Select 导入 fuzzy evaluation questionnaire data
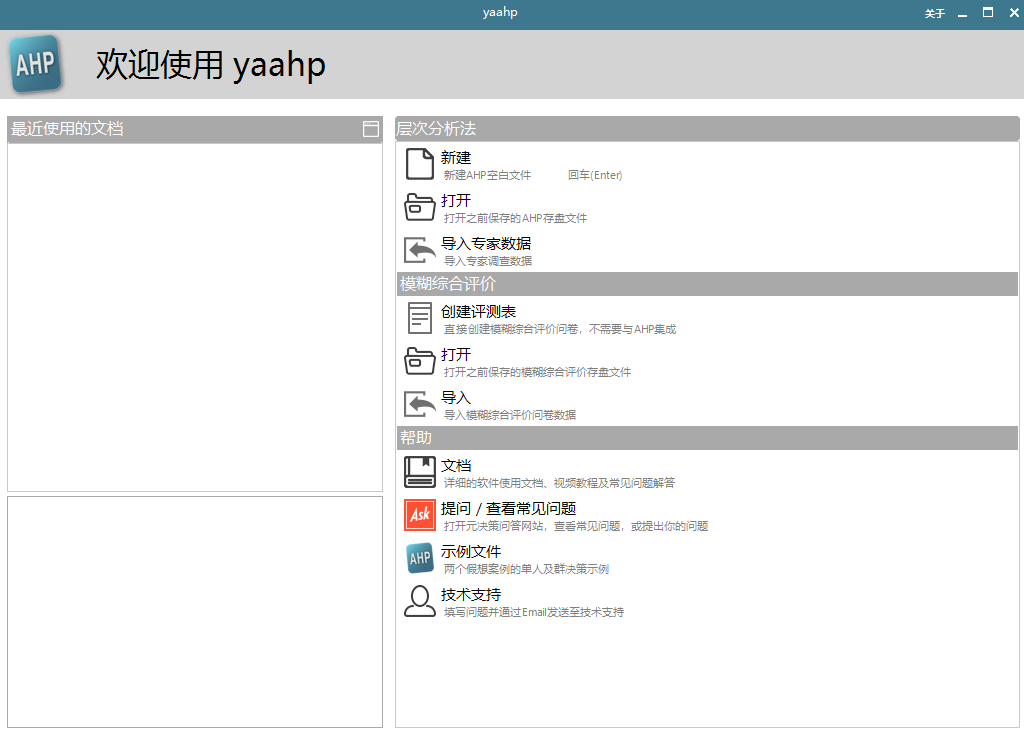The width and height of the screenshot is (1024, 739). (x=455, y=398)
